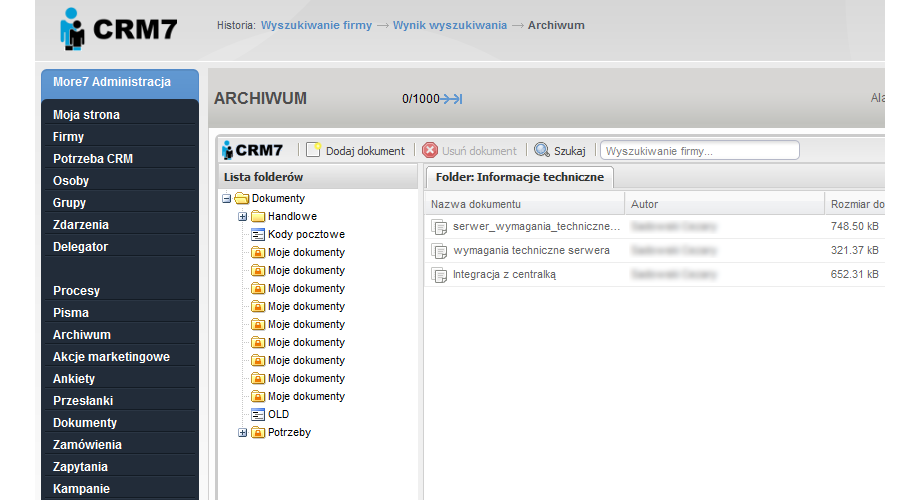Image resolution: width=920 pixels, height=500 pixels.
Task: Click the pagination arrow next to 0/1000
Action: pos(451,99)
